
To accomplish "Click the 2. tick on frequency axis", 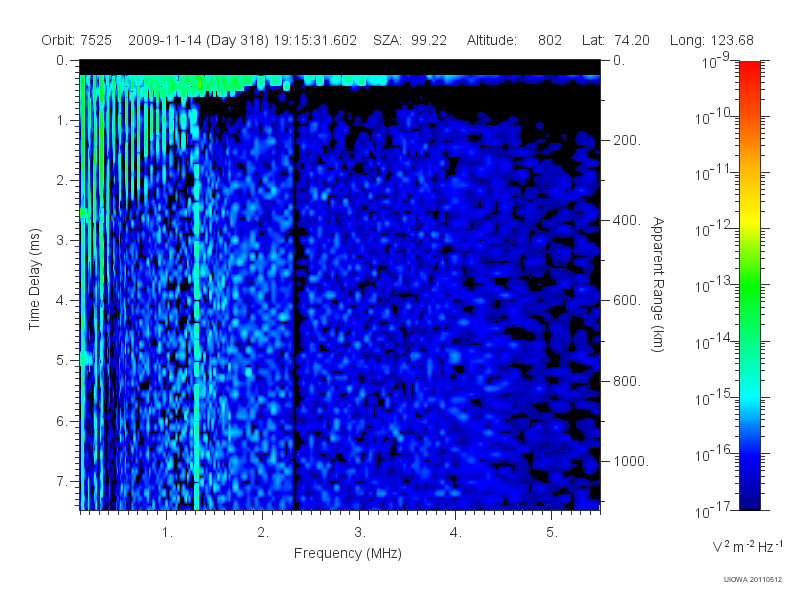I will tap(263, 533).
